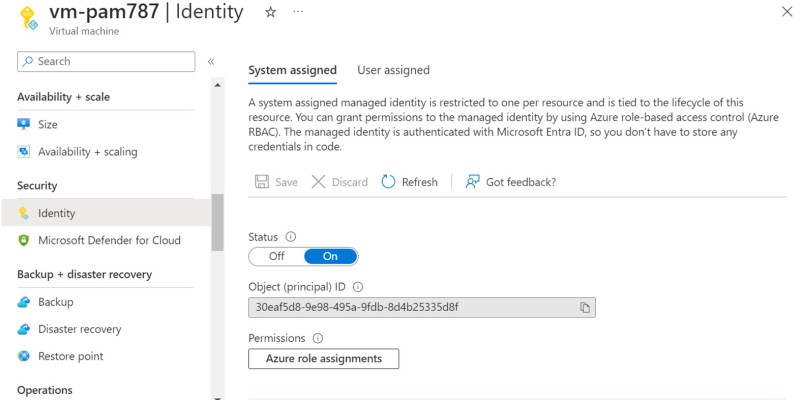Image resolution: width=800 pixels, height=400 pixels.
Task: Focus the sidebar Search field
Action: coord(106,61)
